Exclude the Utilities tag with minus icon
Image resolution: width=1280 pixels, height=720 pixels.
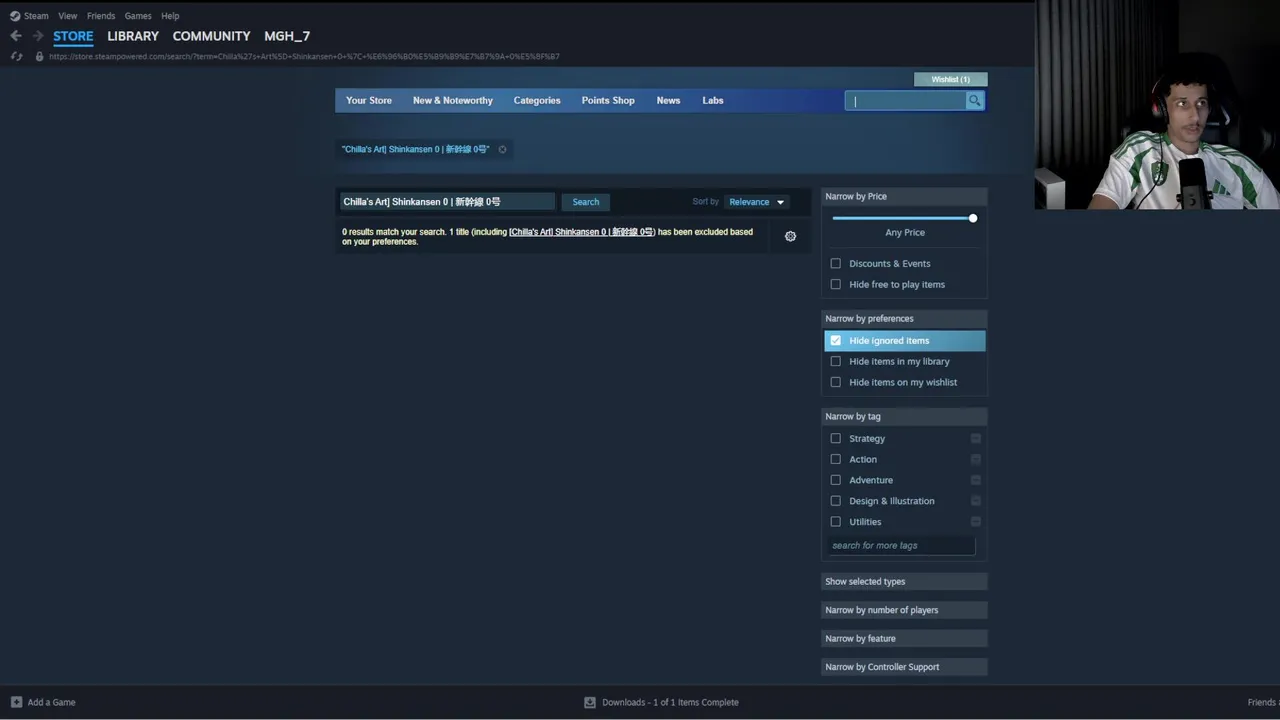point(976,522)
